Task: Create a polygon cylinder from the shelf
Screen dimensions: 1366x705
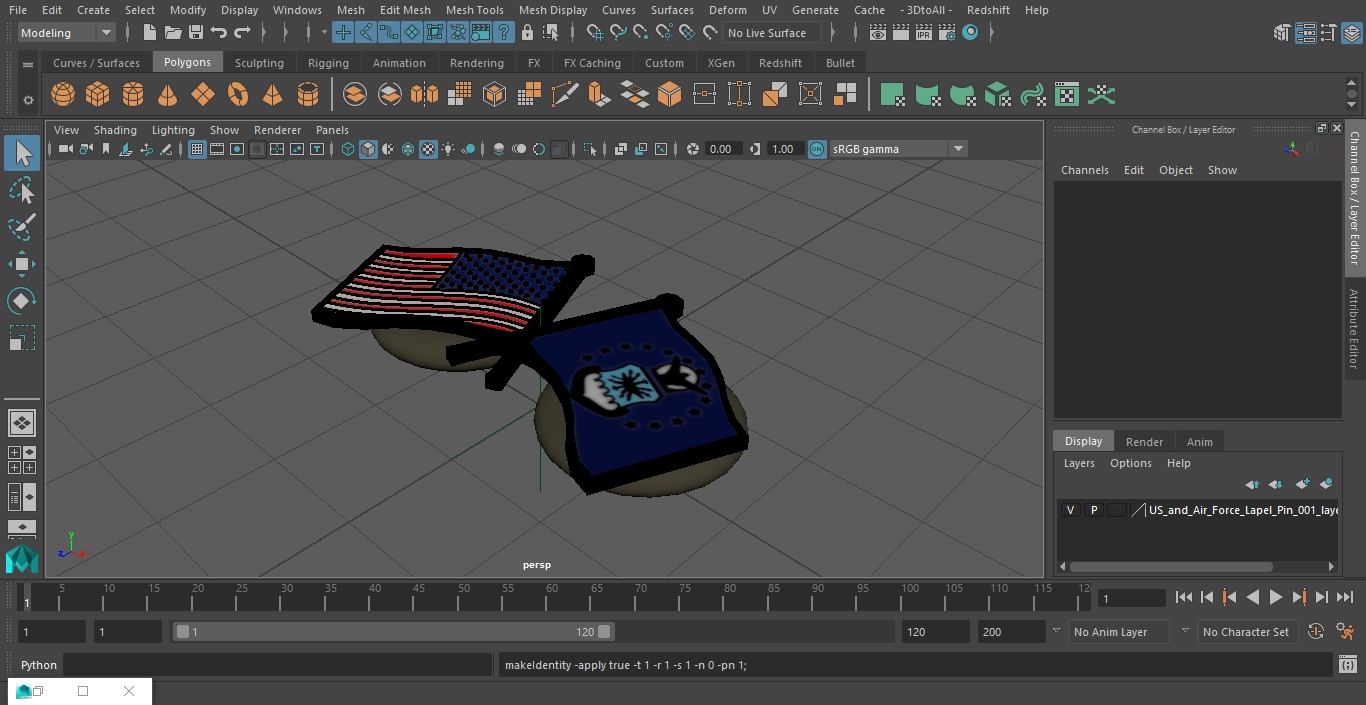Action: click(x=133, y=95)
